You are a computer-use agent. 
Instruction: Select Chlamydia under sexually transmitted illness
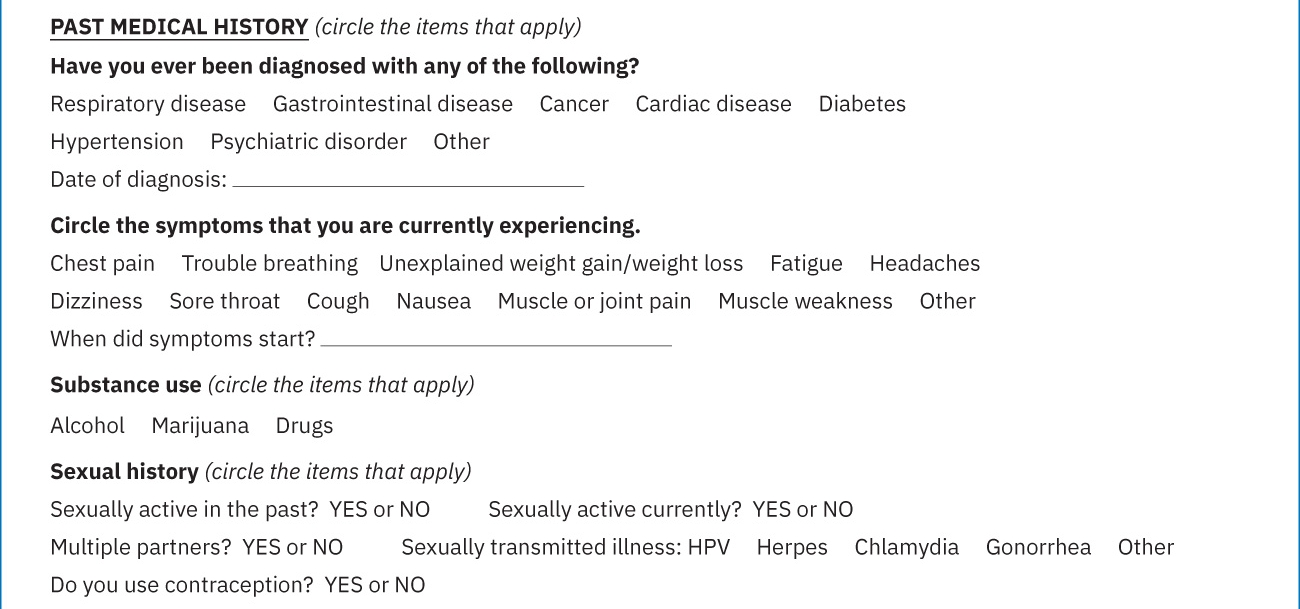click(906, 548)
